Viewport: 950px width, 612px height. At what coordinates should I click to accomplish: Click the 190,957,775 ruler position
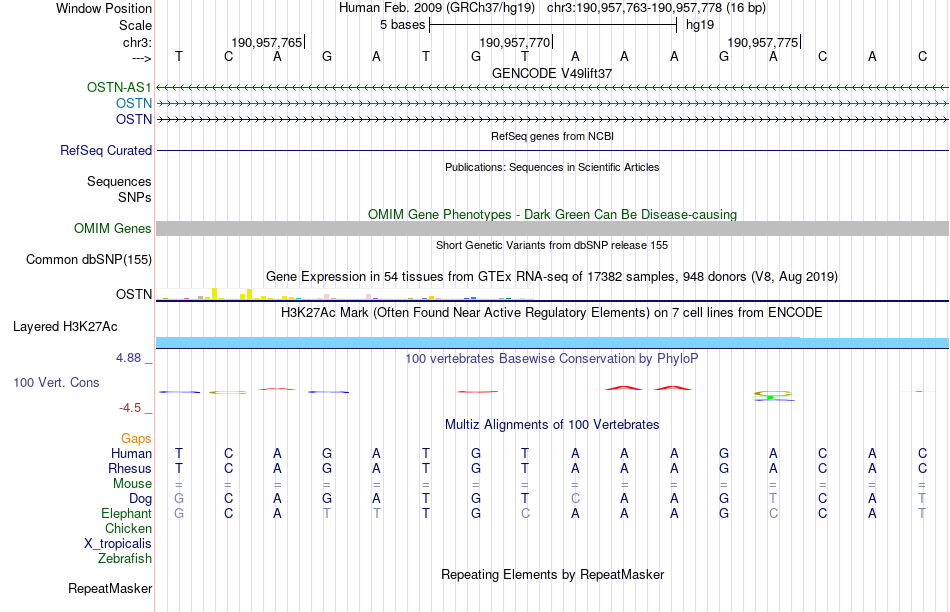tap(763, 42)
